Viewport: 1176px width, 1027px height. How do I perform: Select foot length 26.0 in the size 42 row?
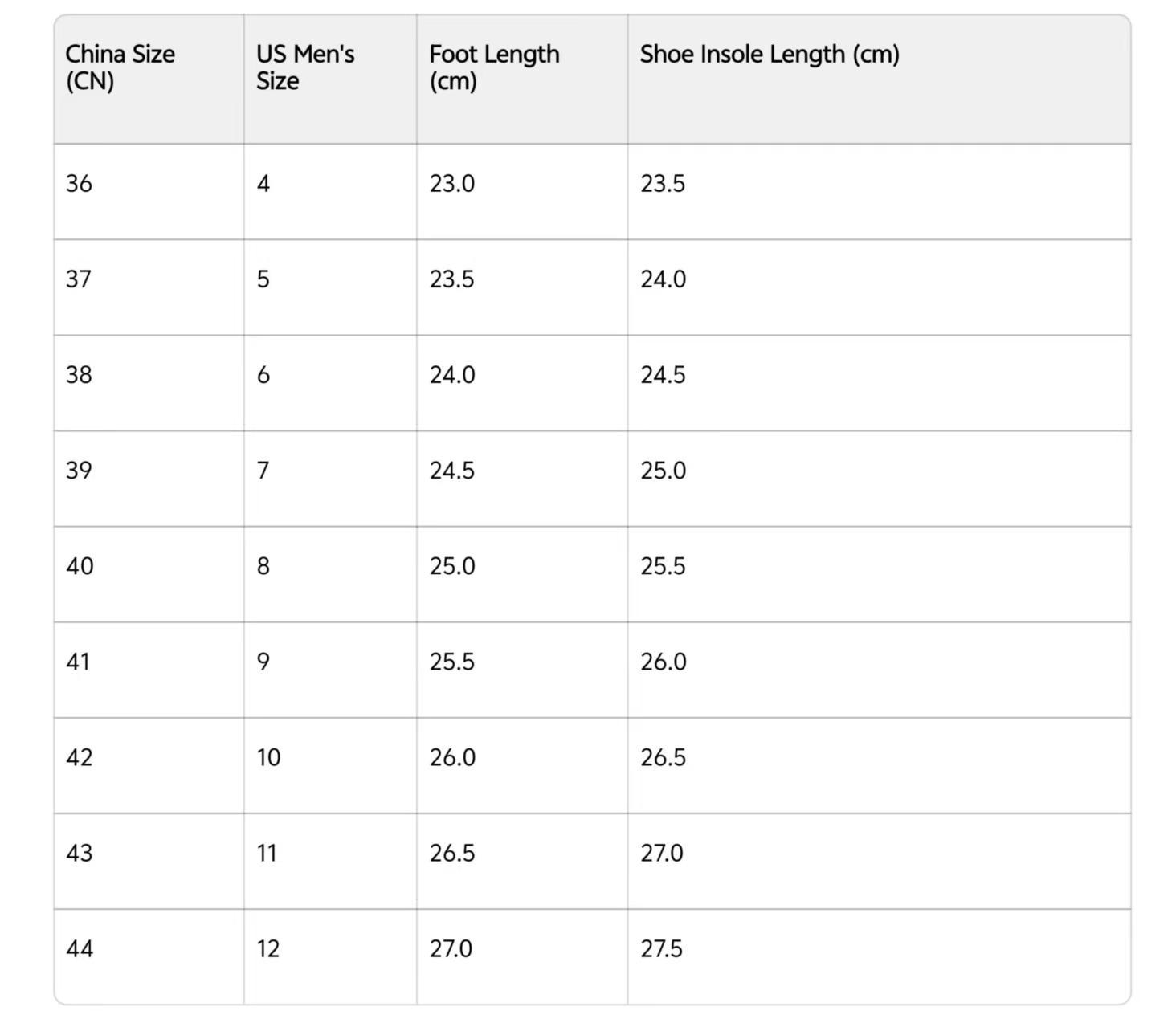click(x=451, y=757)
